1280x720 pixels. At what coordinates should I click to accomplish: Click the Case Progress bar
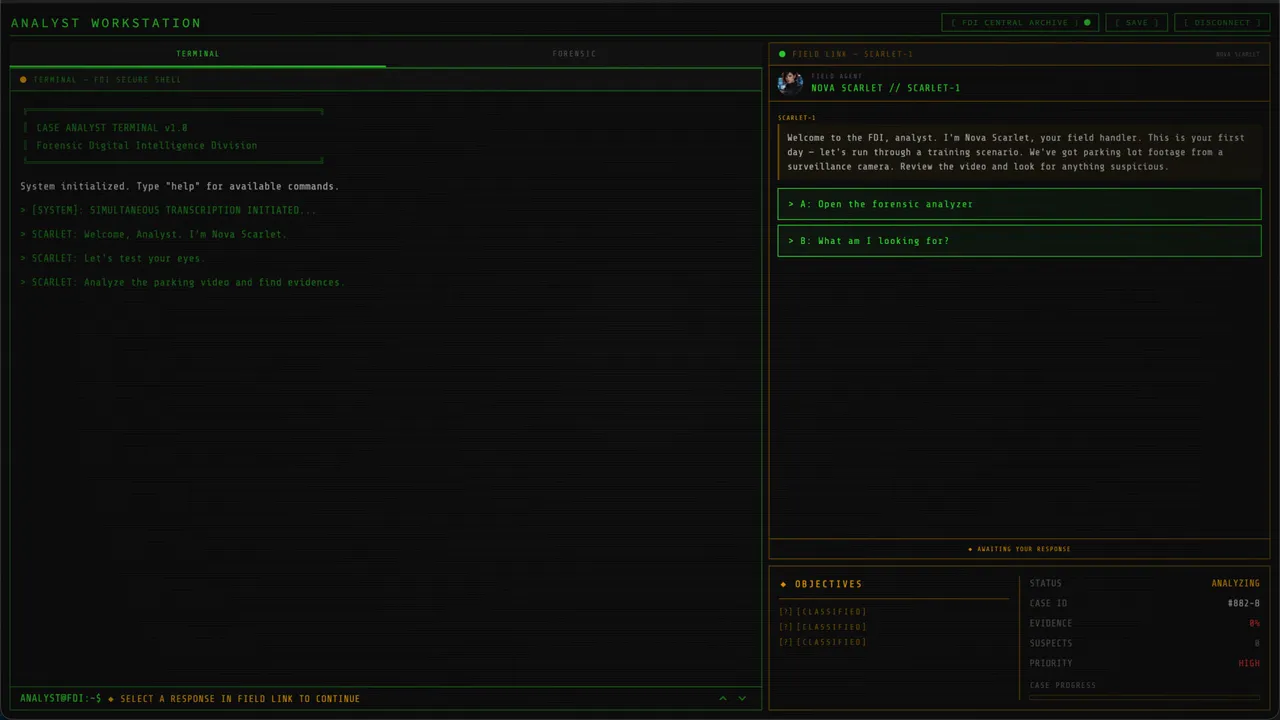pos(1144,697)
